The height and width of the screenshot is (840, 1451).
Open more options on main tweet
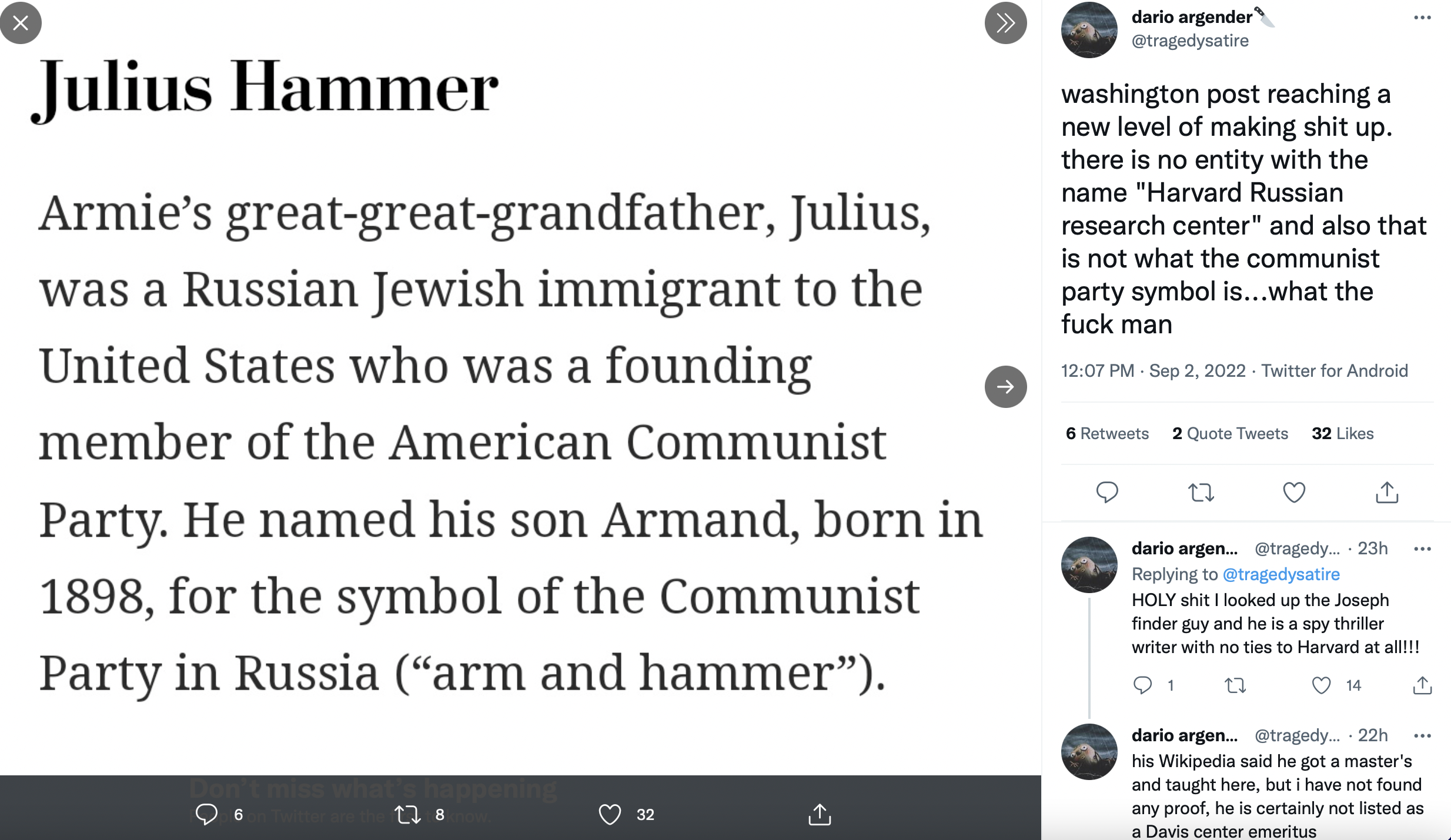click(1422, 18)
